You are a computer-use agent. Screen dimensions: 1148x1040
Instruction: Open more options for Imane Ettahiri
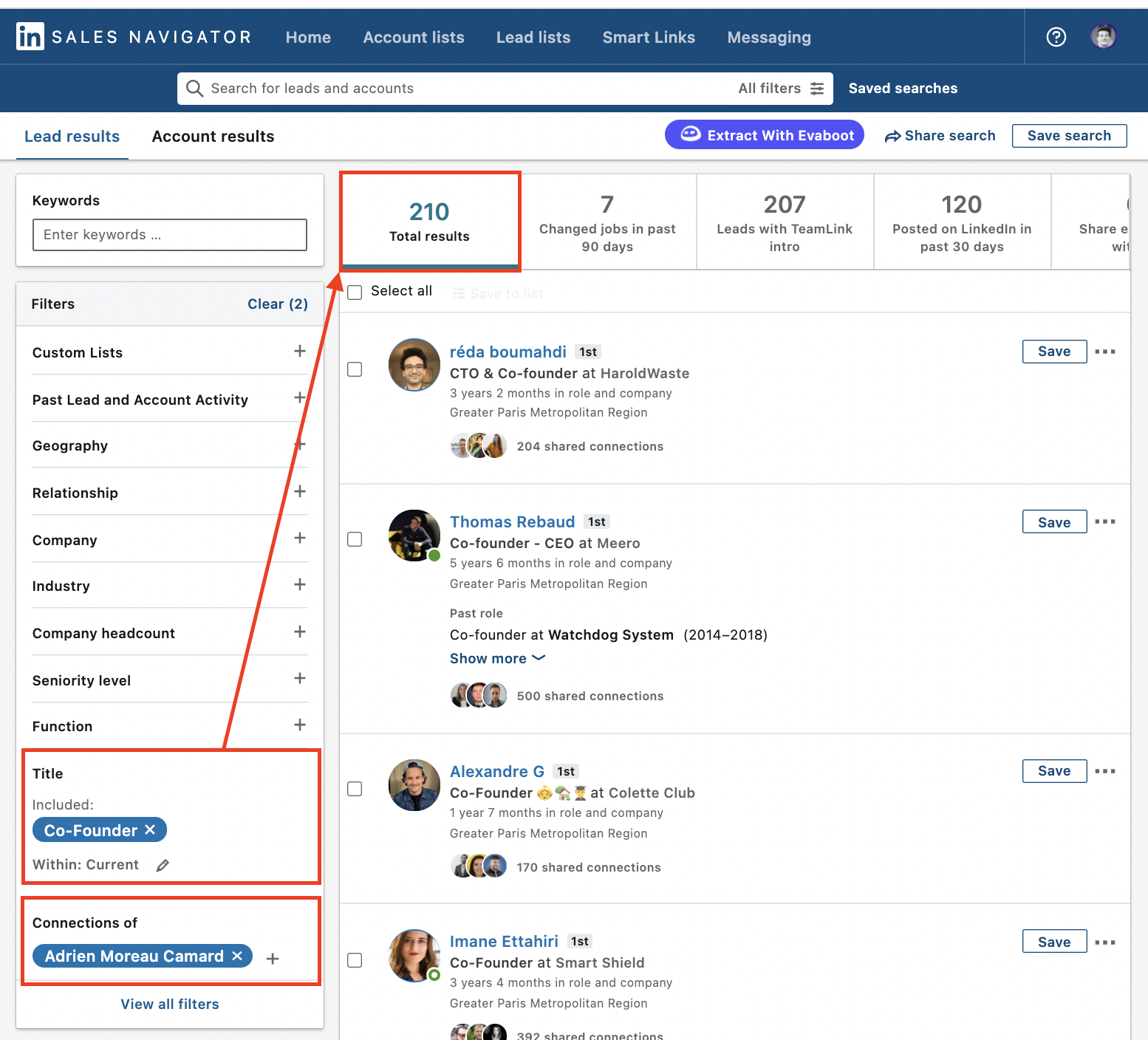click(1105, 942)
